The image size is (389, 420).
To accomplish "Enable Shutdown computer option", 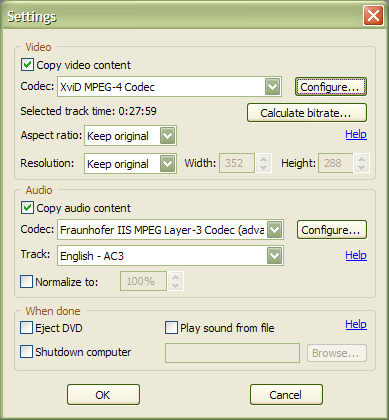I will (27, 351).
